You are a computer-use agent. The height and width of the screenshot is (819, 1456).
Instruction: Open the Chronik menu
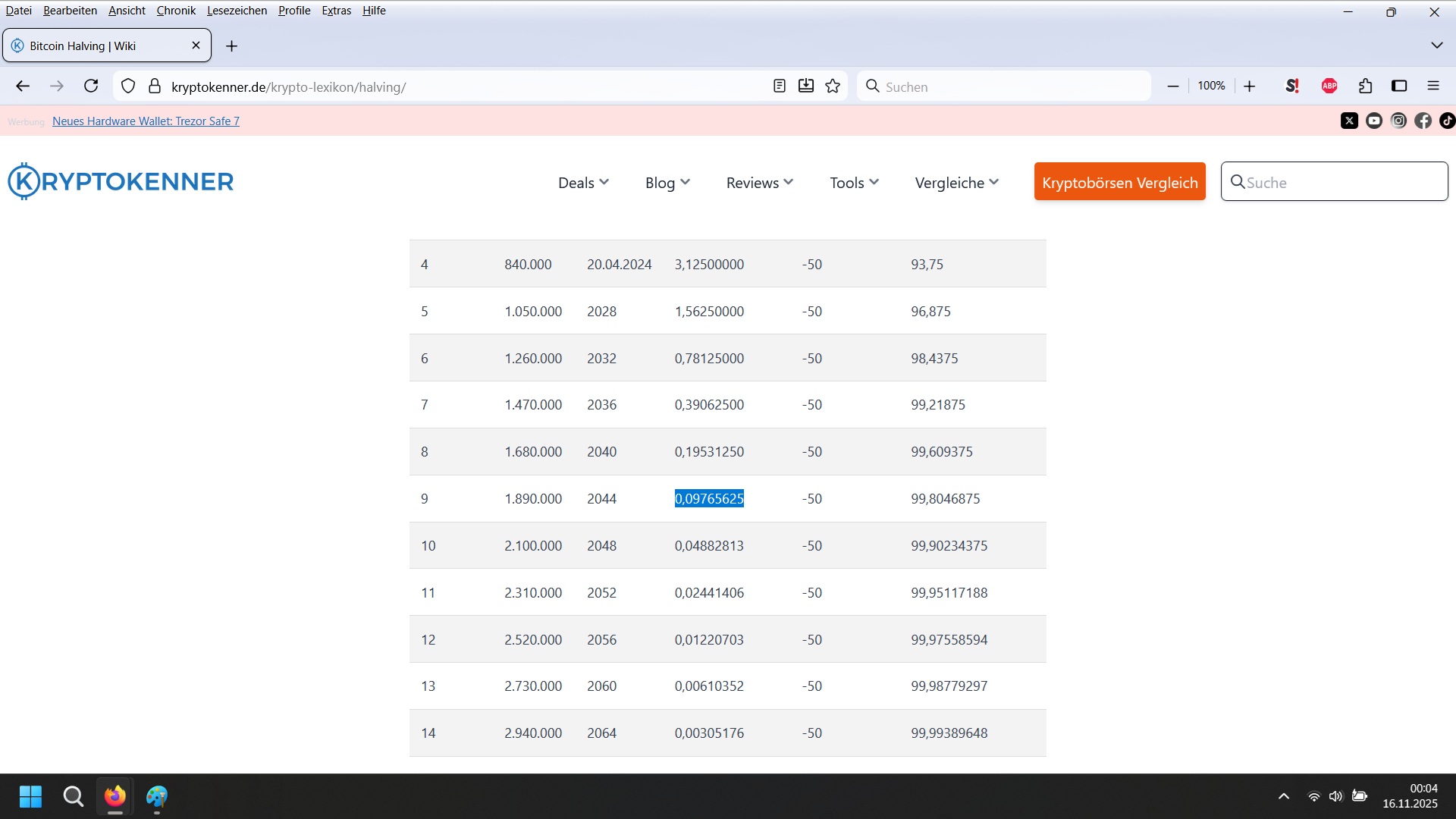pyautogui.click(x=176, y=11)
